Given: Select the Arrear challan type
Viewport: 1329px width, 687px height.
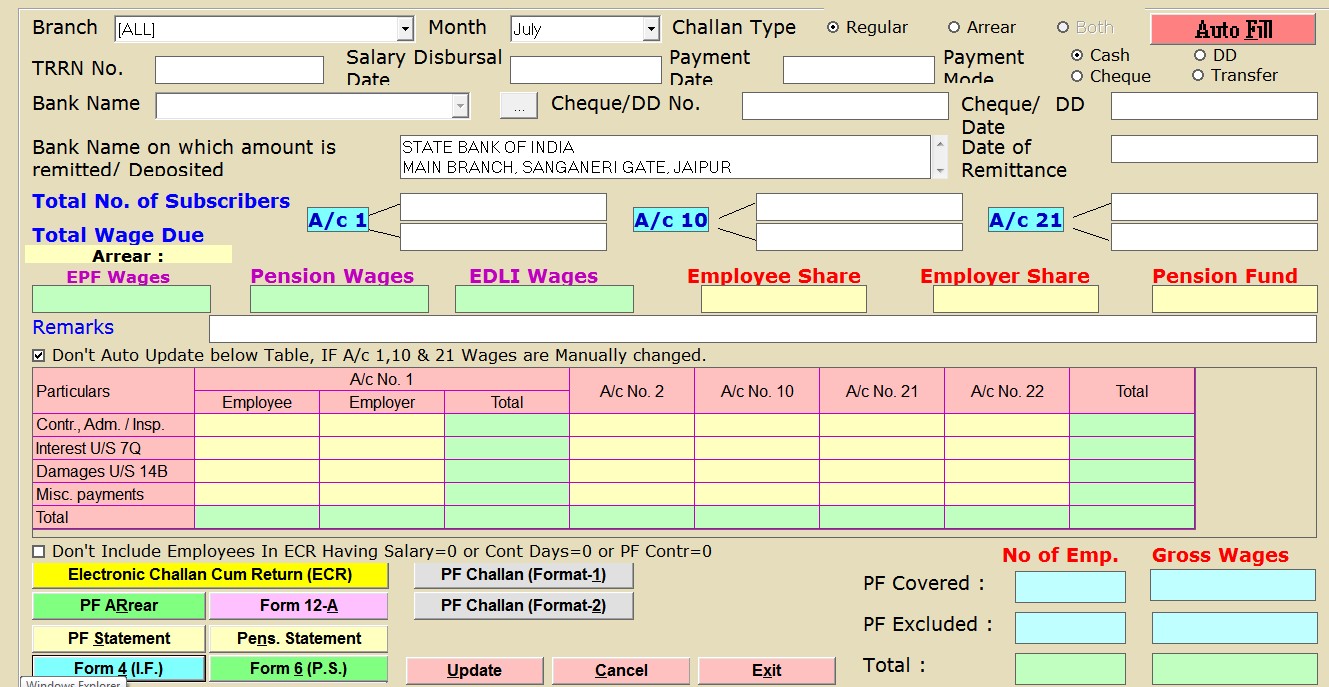Looking at the screenshot, I should pyautogui.click(x=954, y=28).
